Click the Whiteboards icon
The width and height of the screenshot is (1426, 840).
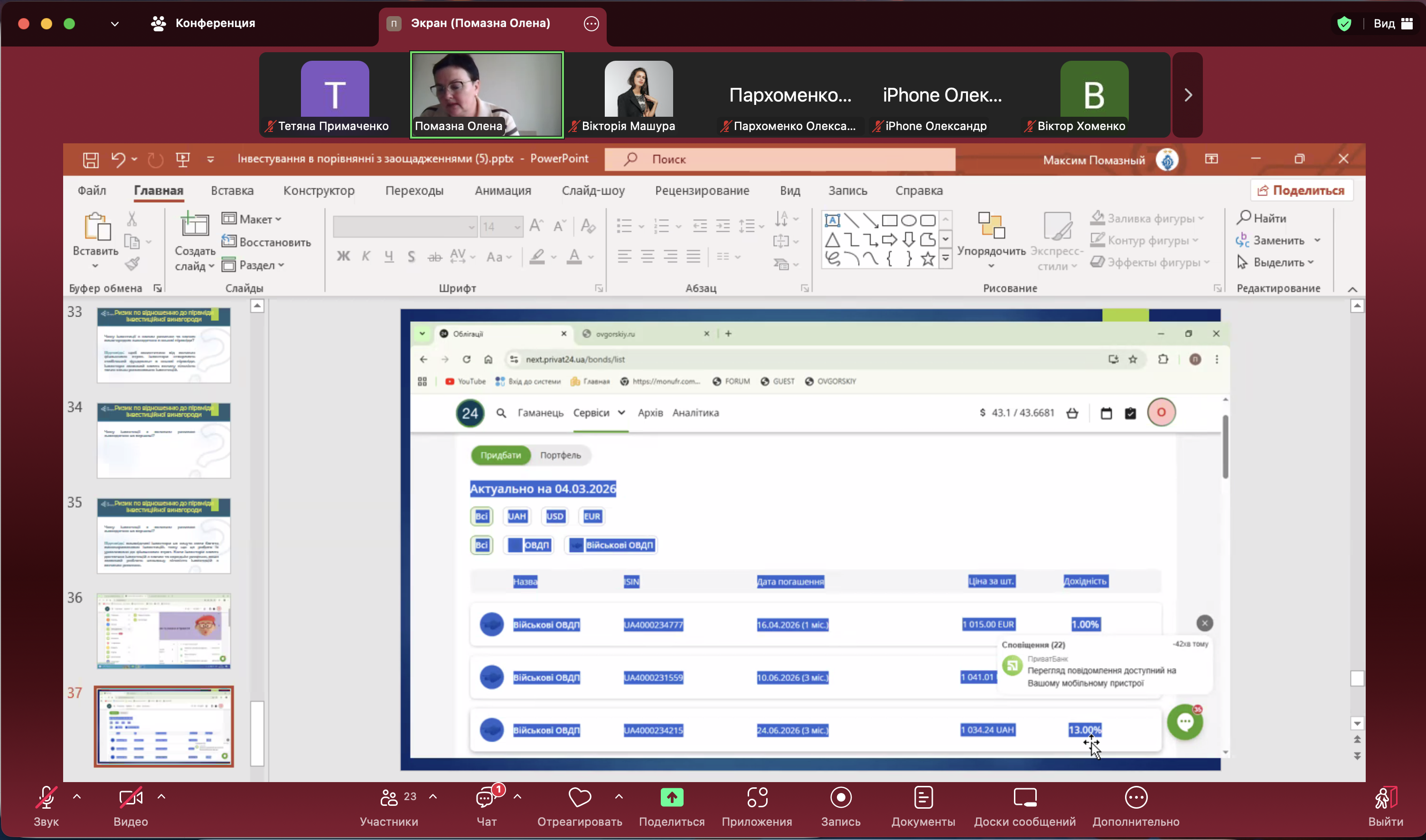tap(1024, 798)
